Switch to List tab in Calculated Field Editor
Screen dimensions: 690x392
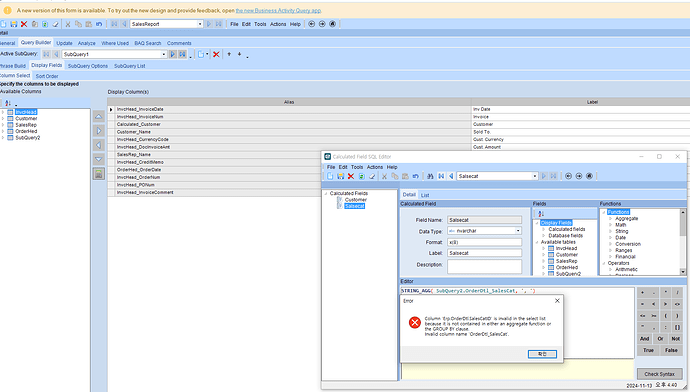pyautogui.click(x=425, y=195)
